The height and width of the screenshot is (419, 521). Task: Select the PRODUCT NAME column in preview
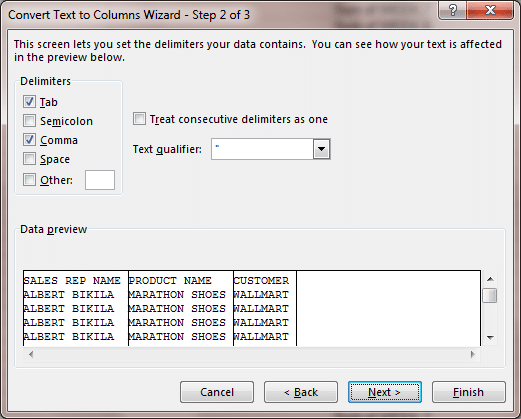tap(181, 308)
